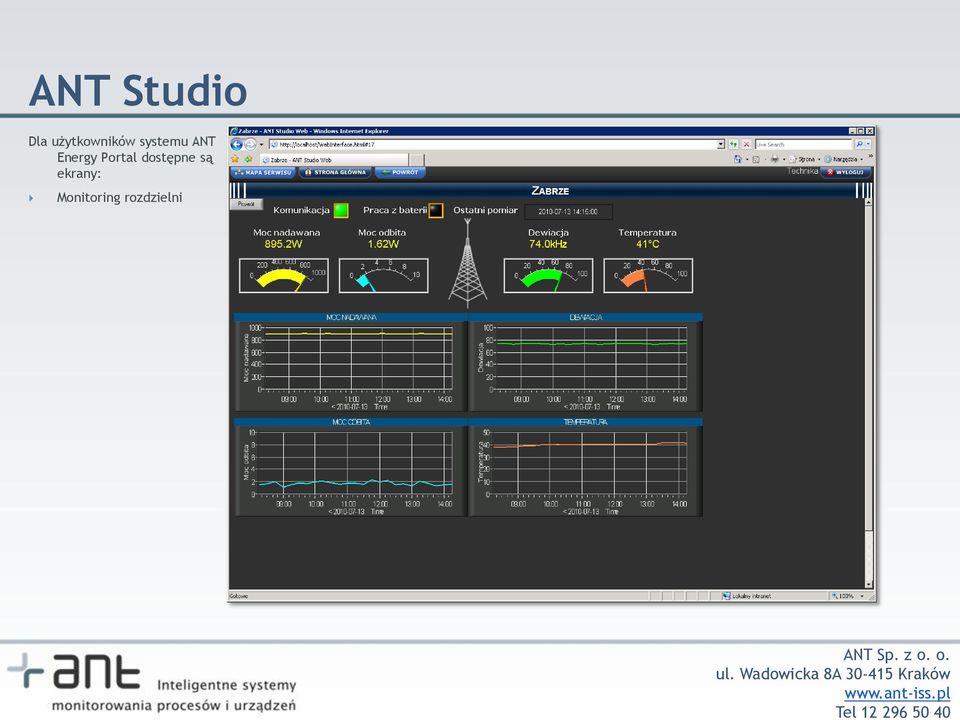Click the address bar with localhost URL
Image resolution: width=960 pixels, height=720 pixels.
coord(493,144)
